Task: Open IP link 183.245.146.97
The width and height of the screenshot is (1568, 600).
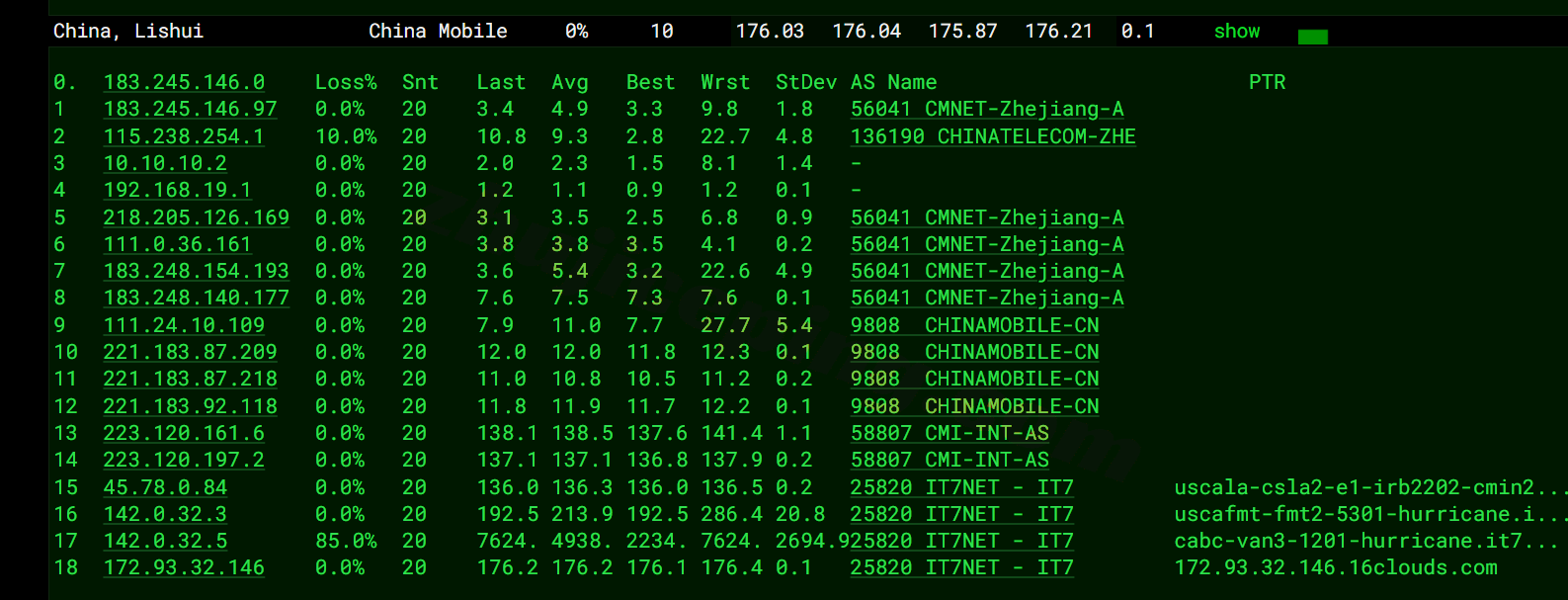Action: point(190,110)
